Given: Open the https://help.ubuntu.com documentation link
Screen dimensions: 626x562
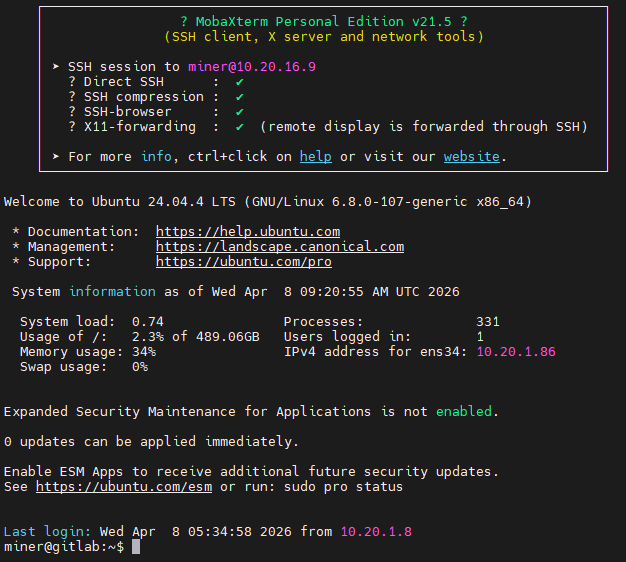Looking at the screenshot, I should (248, 232).
